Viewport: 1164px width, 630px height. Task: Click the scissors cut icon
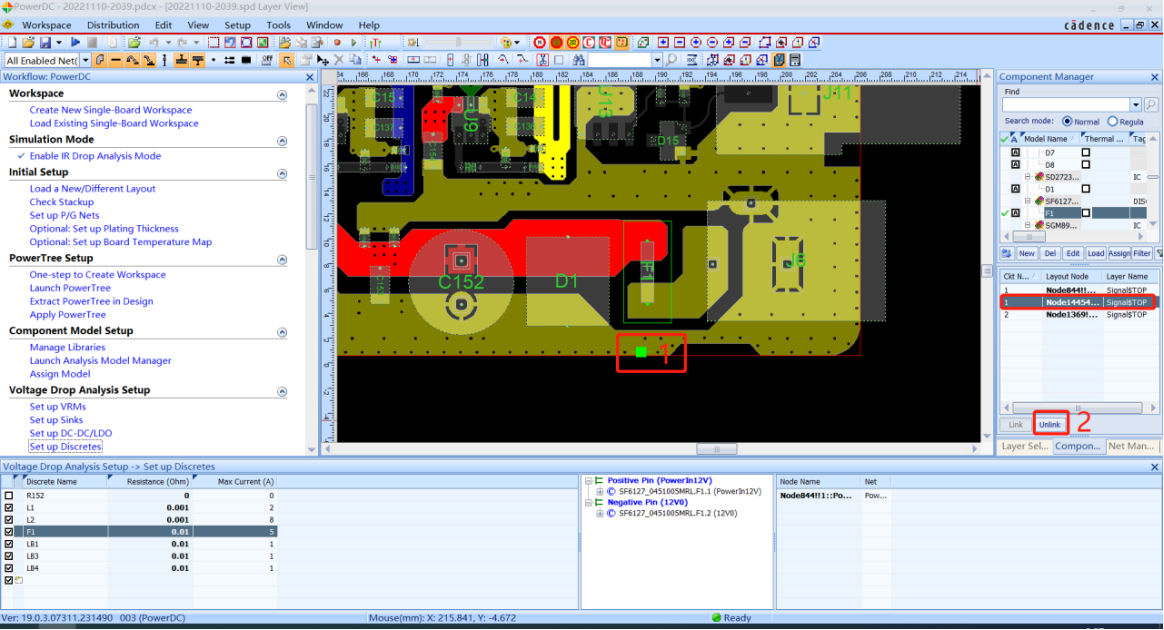click(543, 60)
